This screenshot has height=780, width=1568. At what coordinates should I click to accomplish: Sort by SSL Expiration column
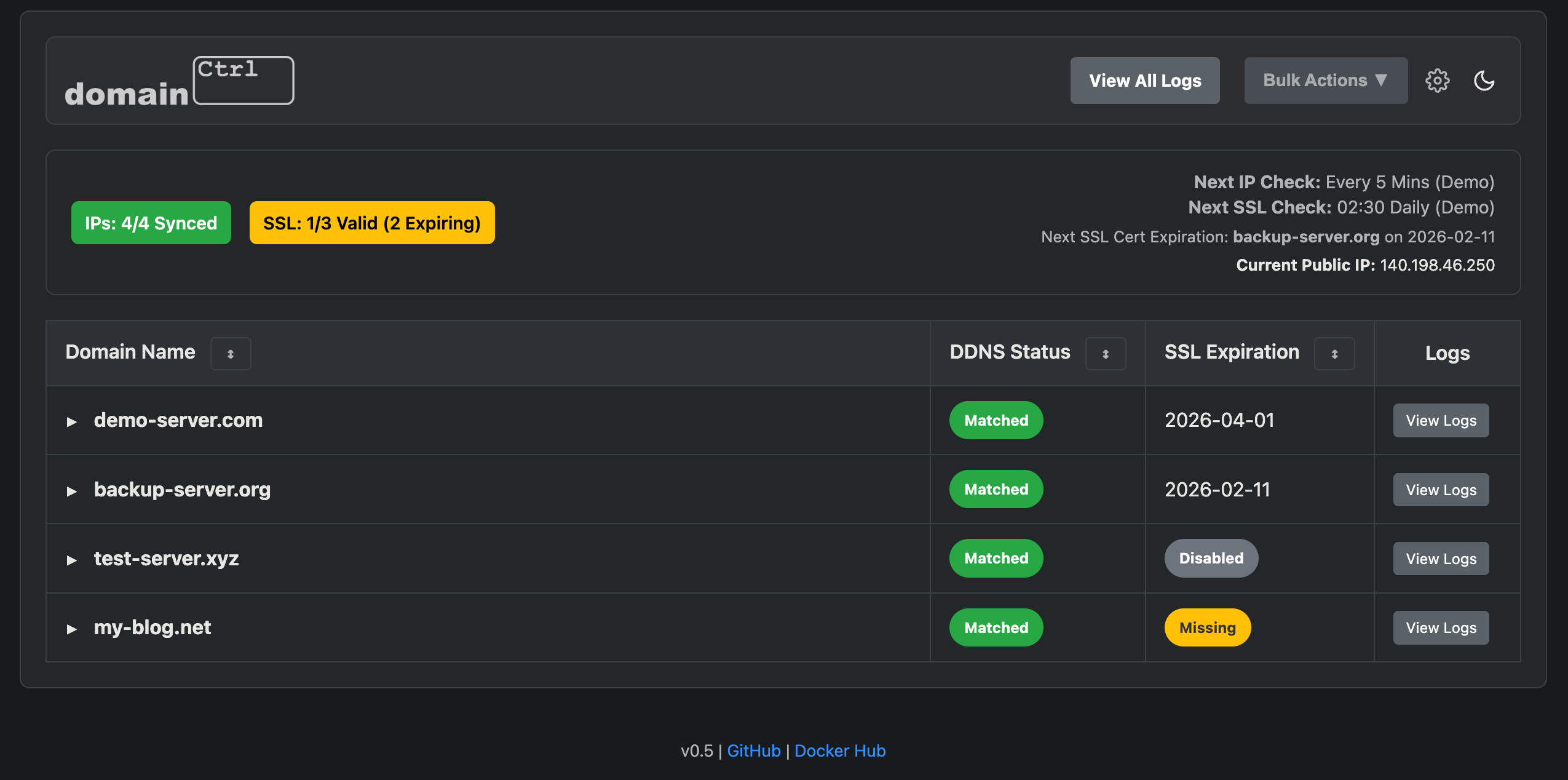pyautogui.click(x=1334, y=354)
